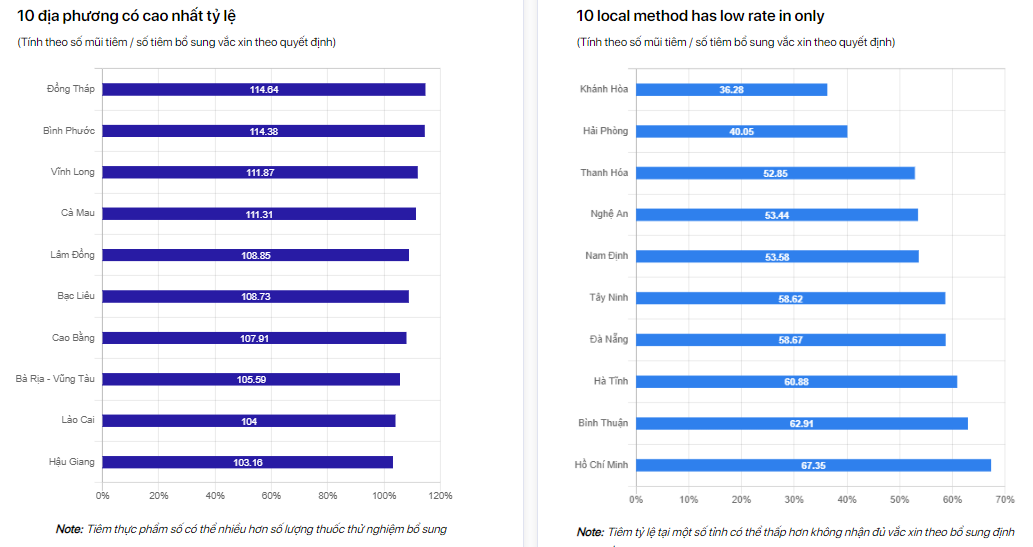Click the Lào Cai bar valued 104
1033x547 pixels.
coord(249,421)
